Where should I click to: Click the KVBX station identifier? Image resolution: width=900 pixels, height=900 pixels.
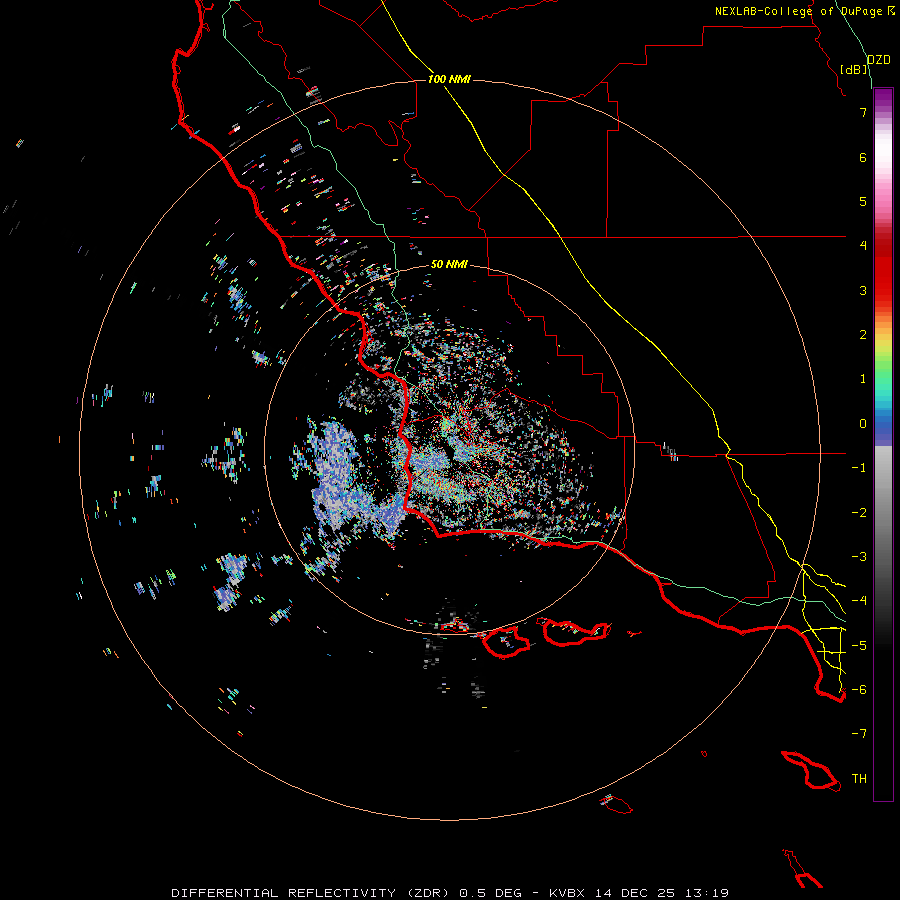tap(567, 893)
